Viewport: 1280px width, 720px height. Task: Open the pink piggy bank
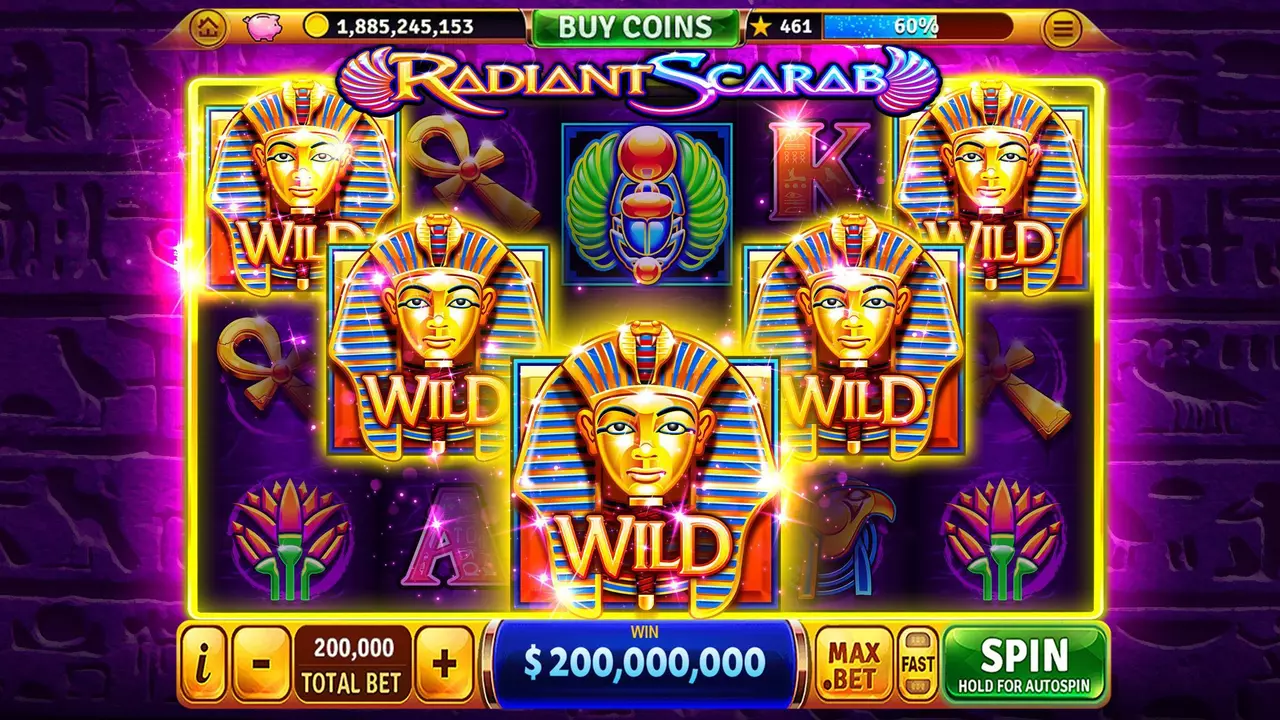click(263, 27)
